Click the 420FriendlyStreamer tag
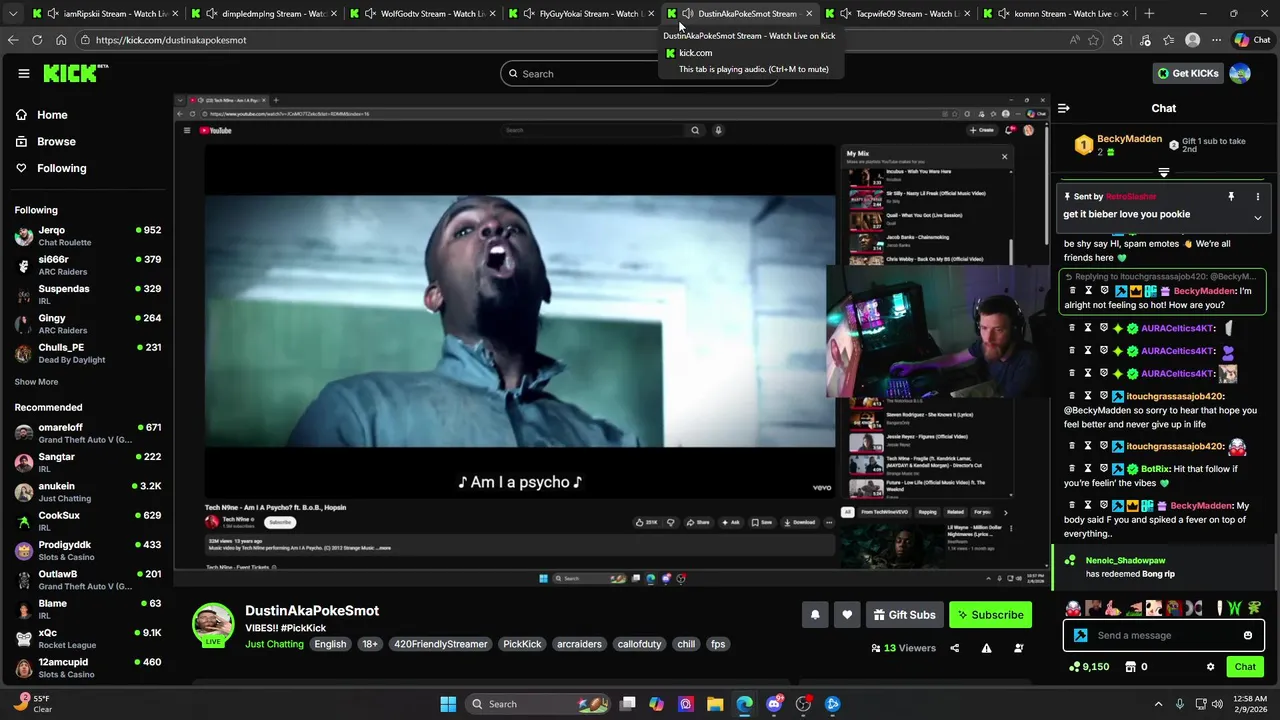The width and height of the screenshot is (1280, 720). click(x=440, y=644)
